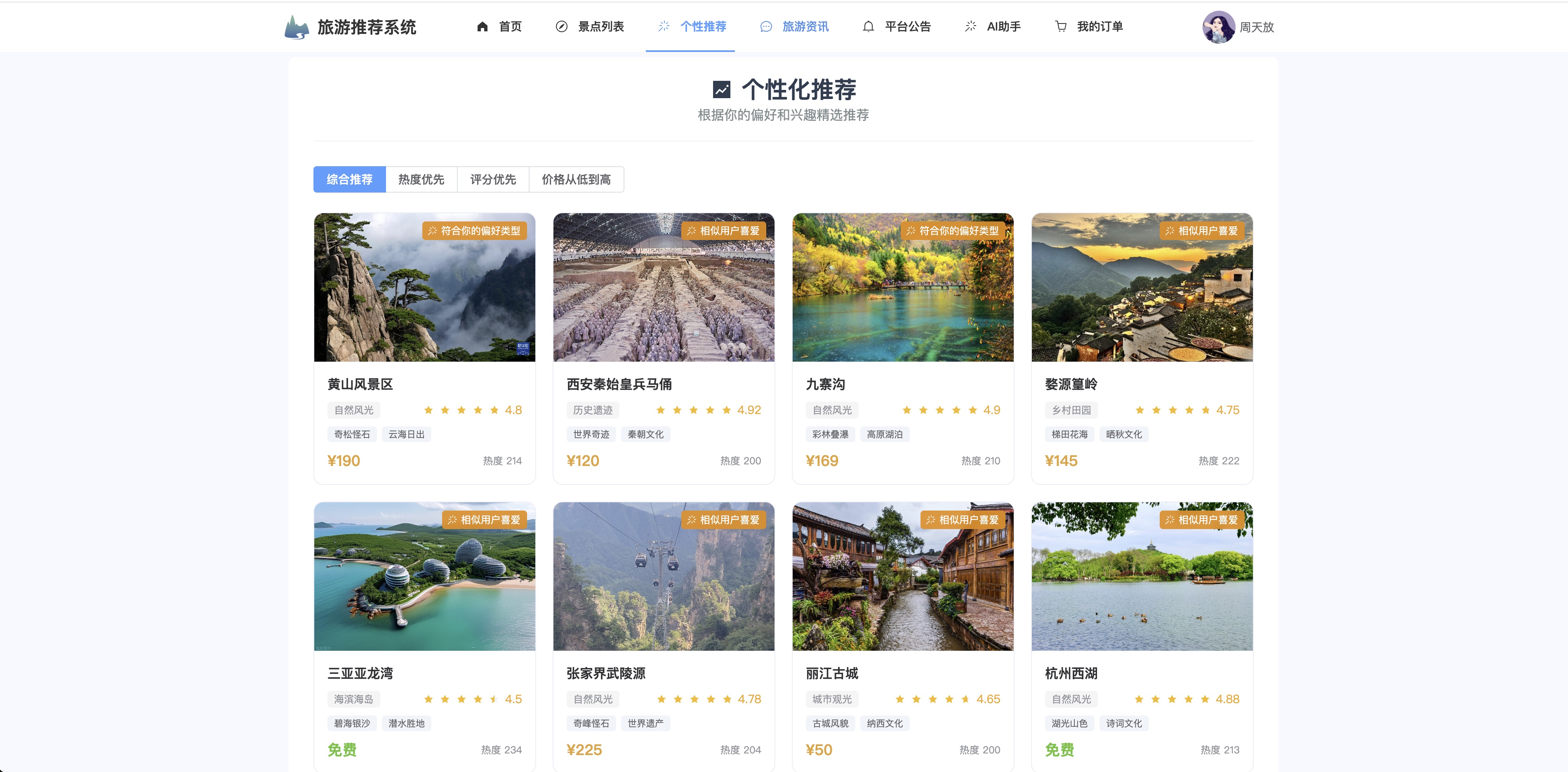Select the 价格从低到高 sort option
The height and width of the screenshot is (772, 1568).
[577, 180]
